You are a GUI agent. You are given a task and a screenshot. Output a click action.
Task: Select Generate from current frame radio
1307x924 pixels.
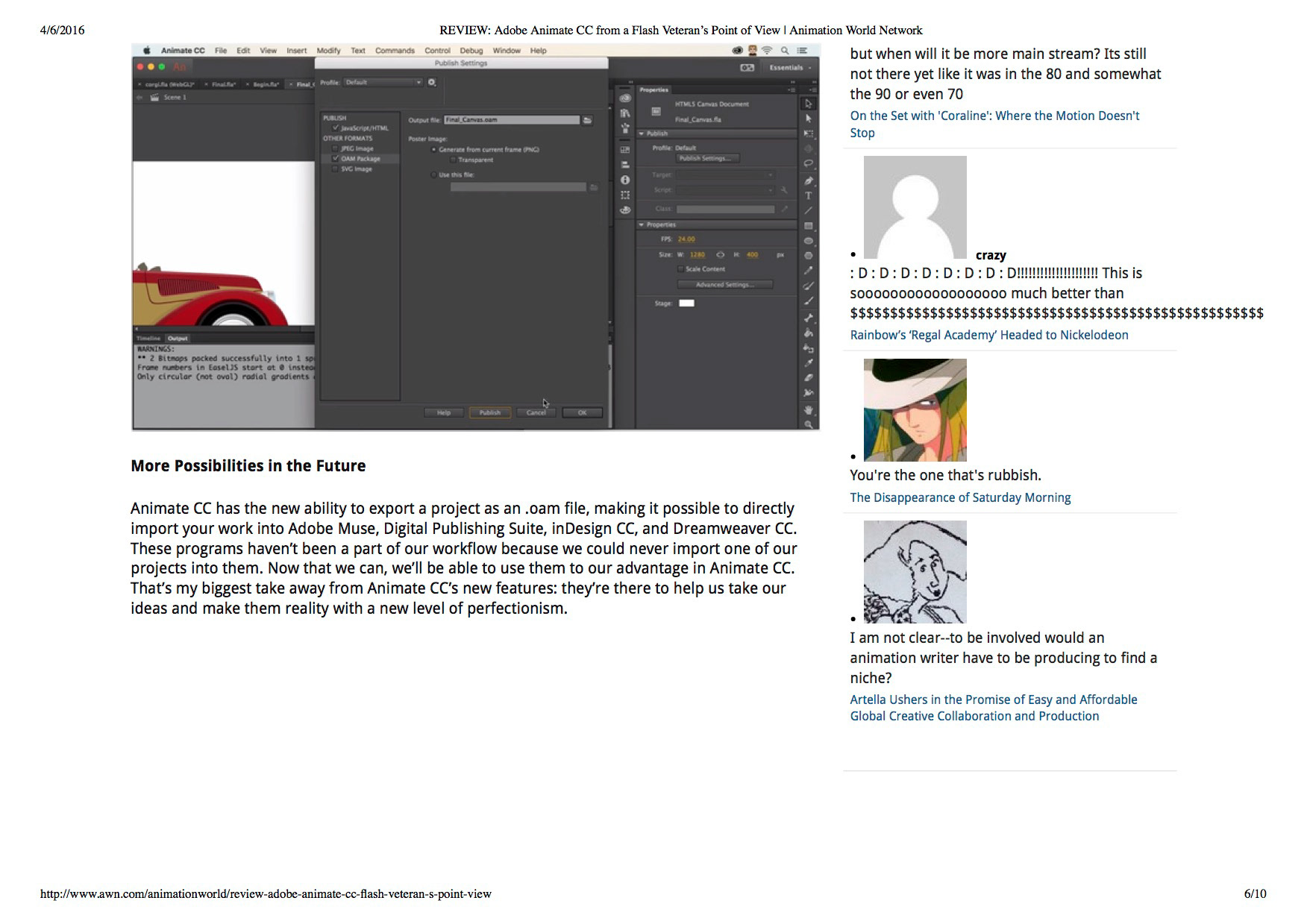(x=434, y=150)
